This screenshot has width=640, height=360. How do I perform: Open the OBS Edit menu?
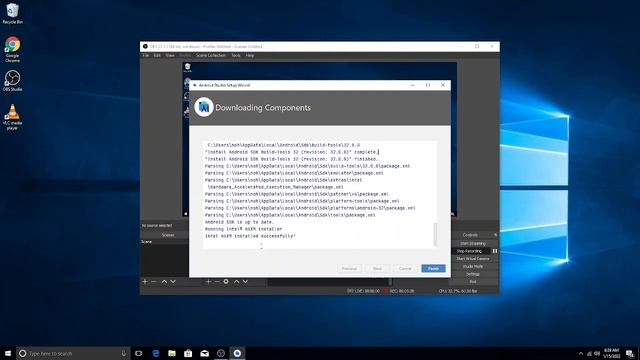(157, 56)
